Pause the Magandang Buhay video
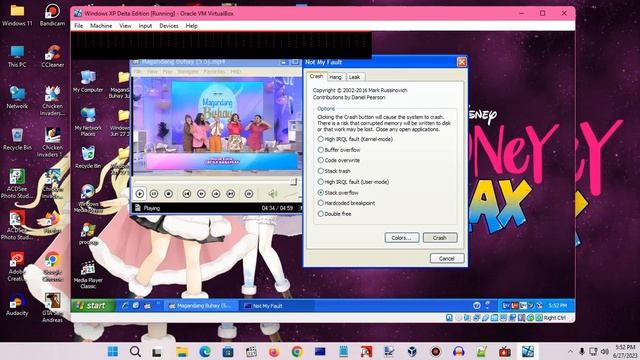The width and height of the screenshot is (640, 360). 154,194
